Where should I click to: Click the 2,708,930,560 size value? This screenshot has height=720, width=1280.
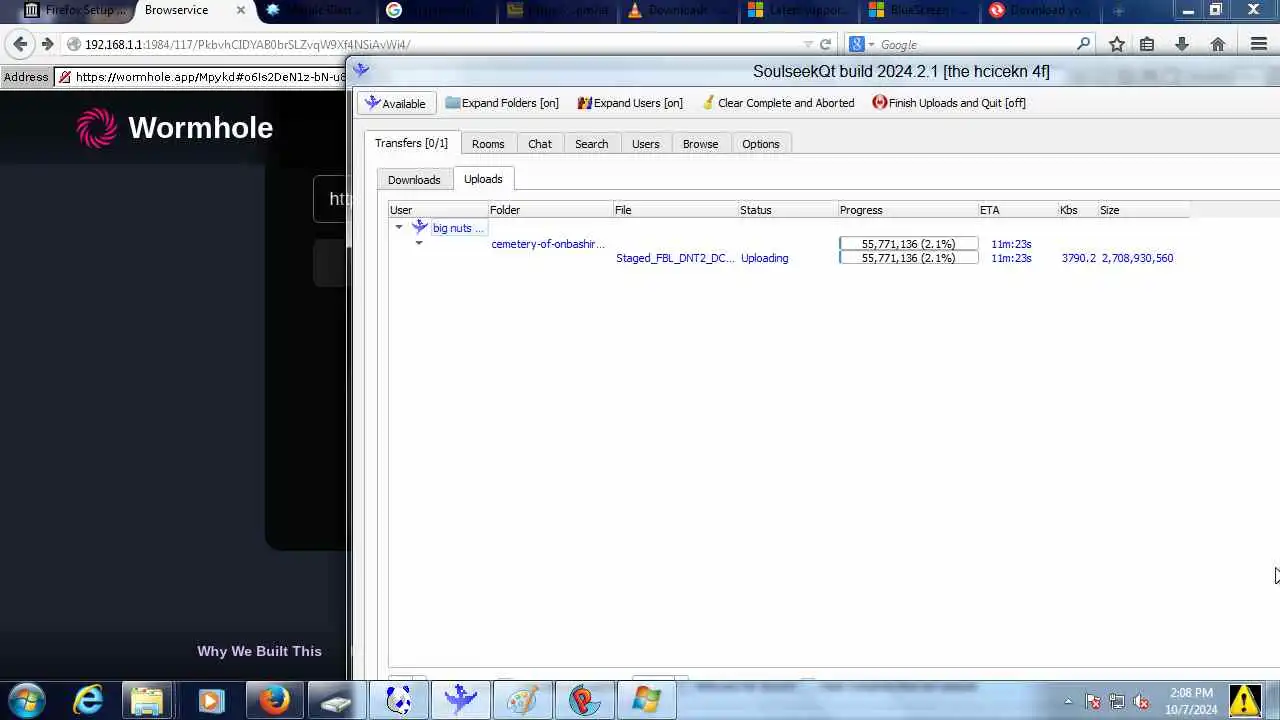(1137, 258)
